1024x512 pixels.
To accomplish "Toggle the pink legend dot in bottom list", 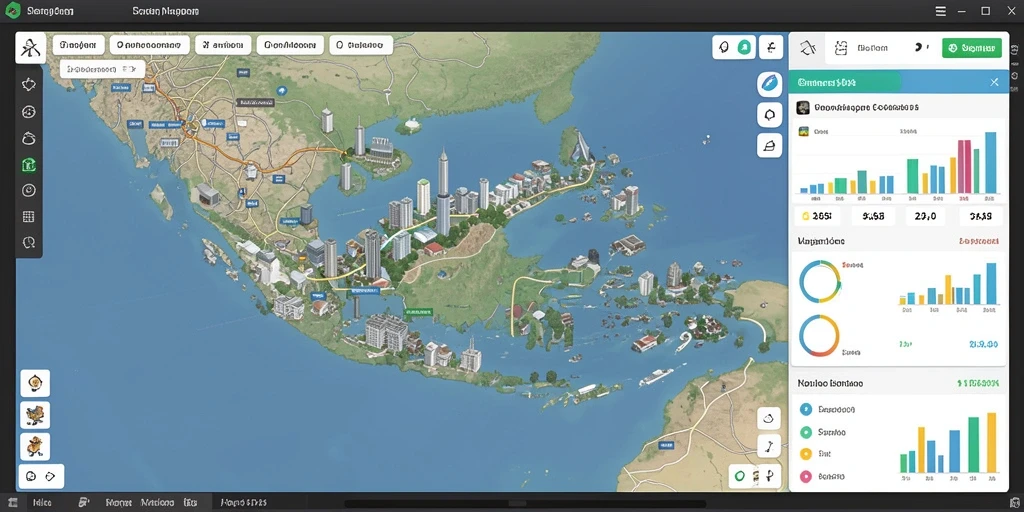I will [x=805, y=476].
